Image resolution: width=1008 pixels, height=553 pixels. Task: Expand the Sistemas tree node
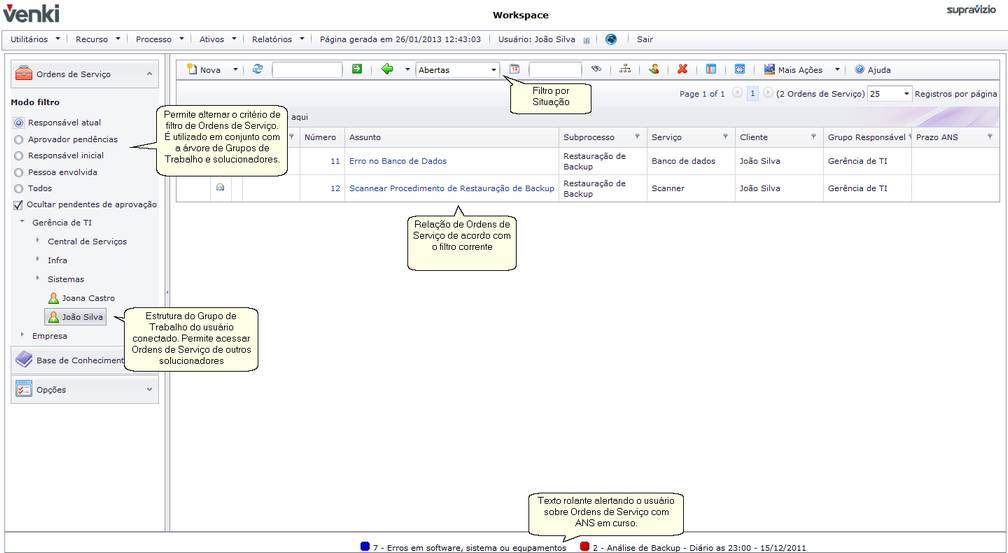(37, 278)
